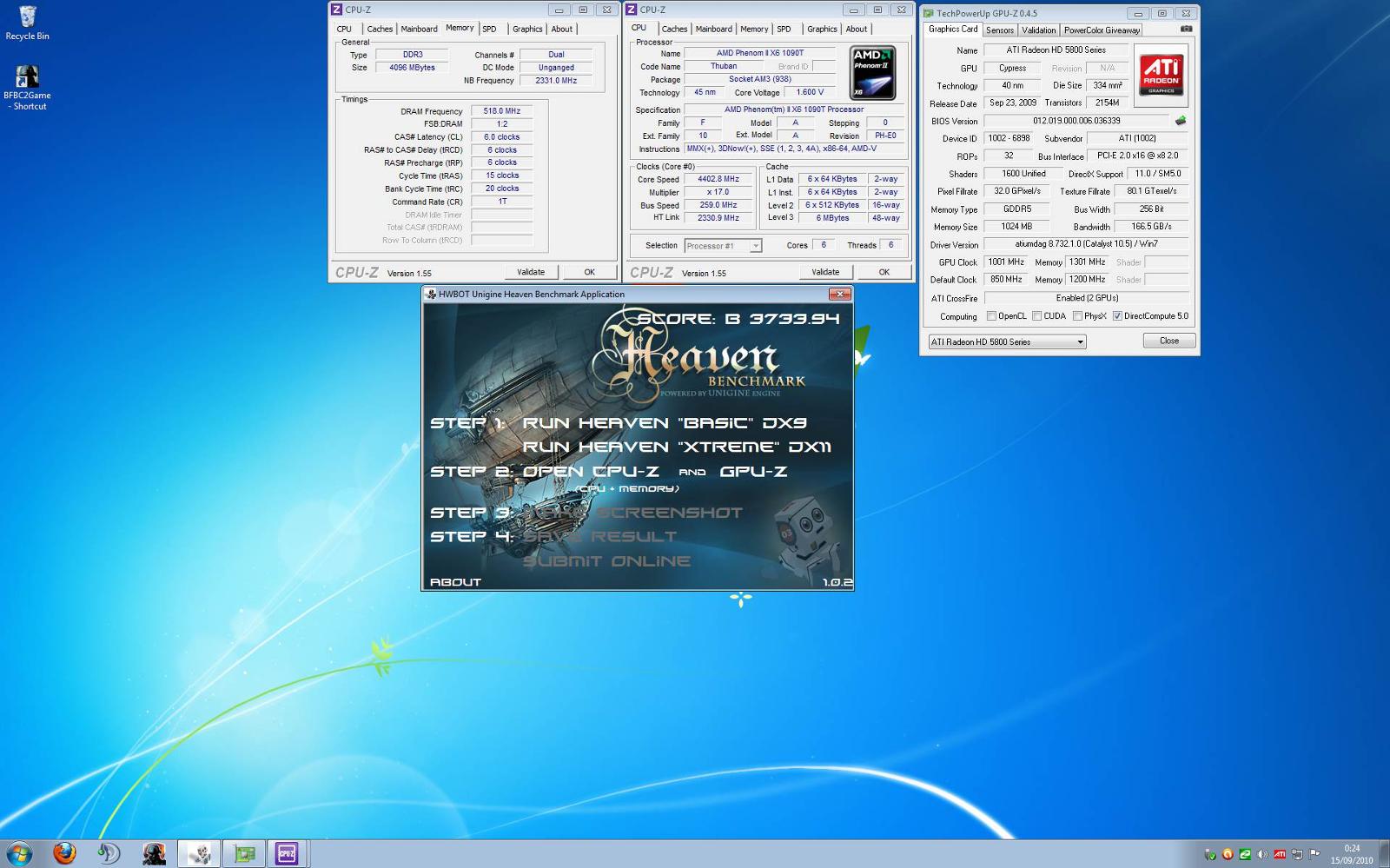The width and height of the screenshot is (1390, 868).
Task: Click the ATI CrossFire Enabled (2 GPUs) field
Action: click(x=1086, y=298)
